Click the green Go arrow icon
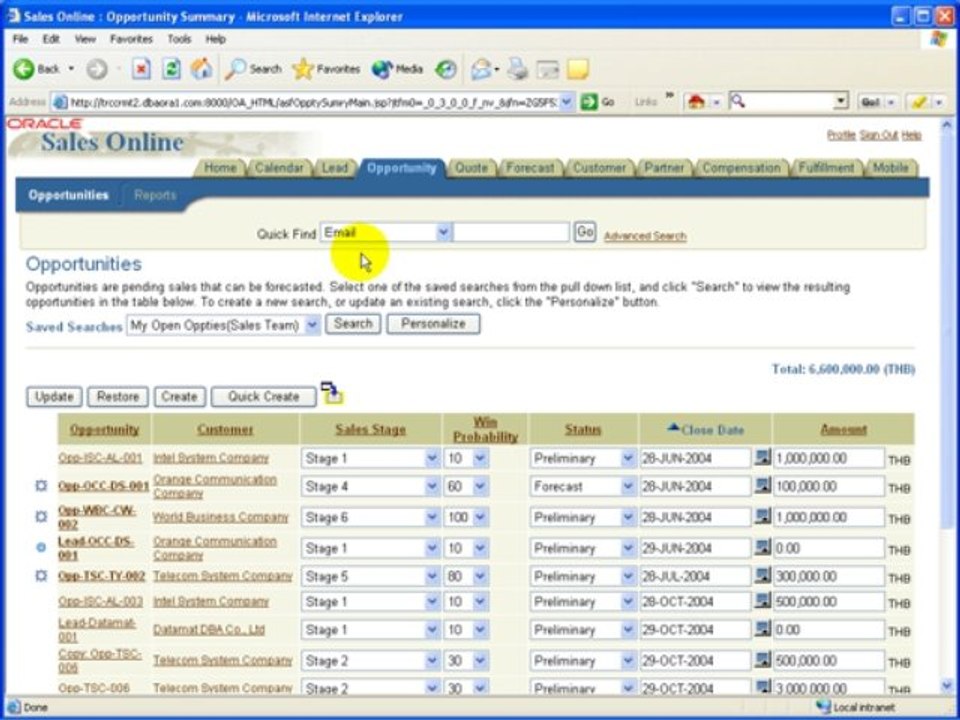 [x=589, y=102]
